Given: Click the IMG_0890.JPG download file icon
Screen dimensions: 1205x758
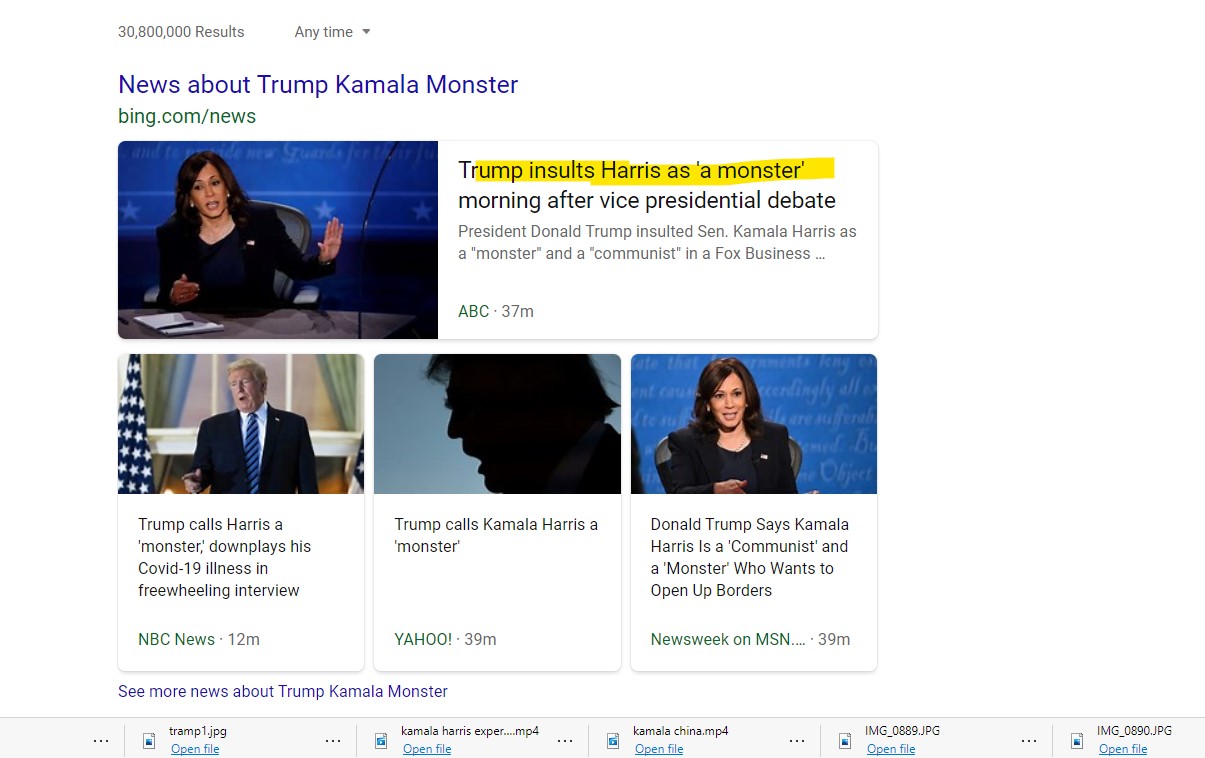Looking at the screenshot, I should tap(1077, 741).
